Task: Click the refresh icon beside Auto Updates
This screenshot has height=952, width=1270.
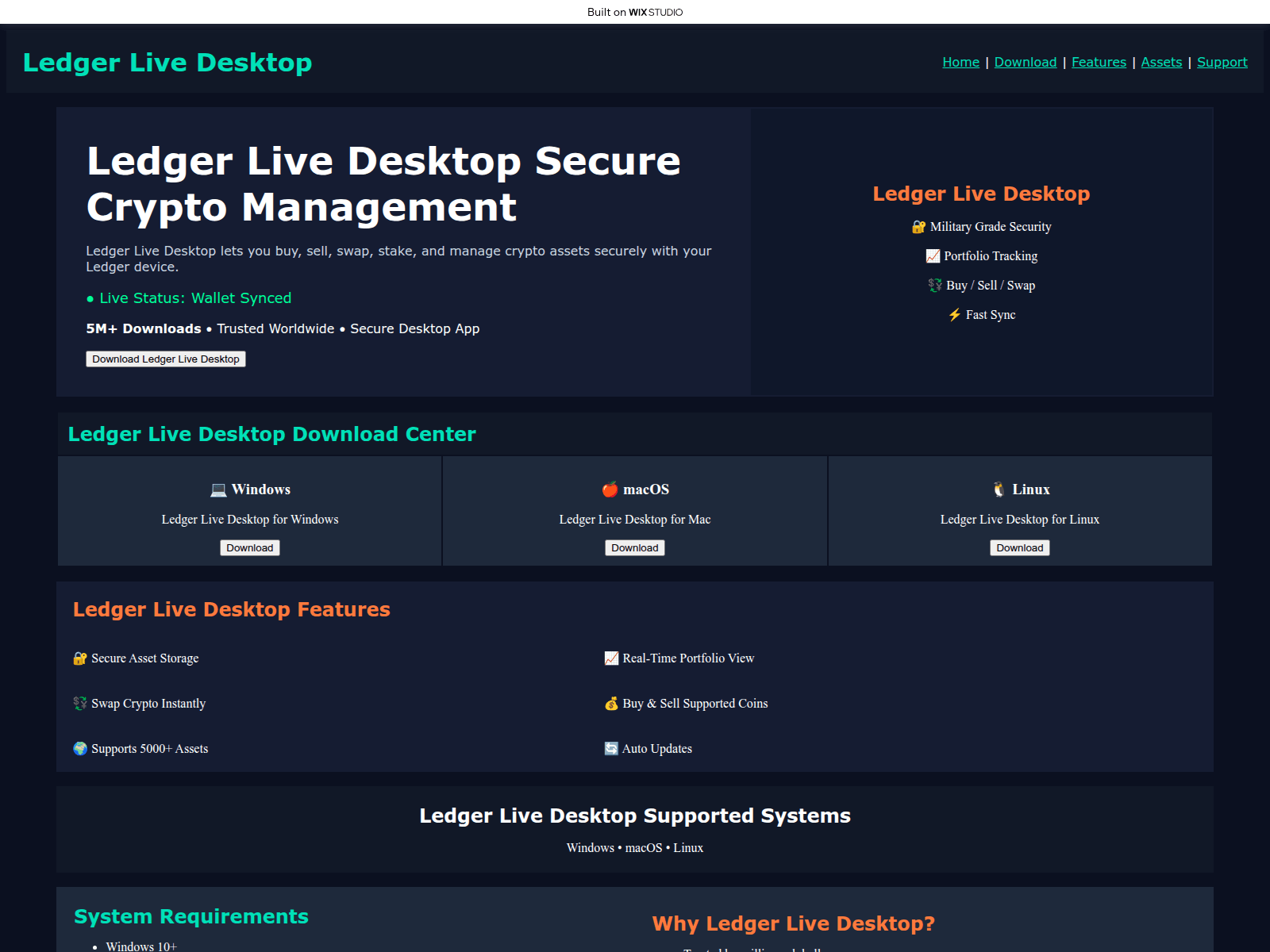Action: click(x=611, y=749)
